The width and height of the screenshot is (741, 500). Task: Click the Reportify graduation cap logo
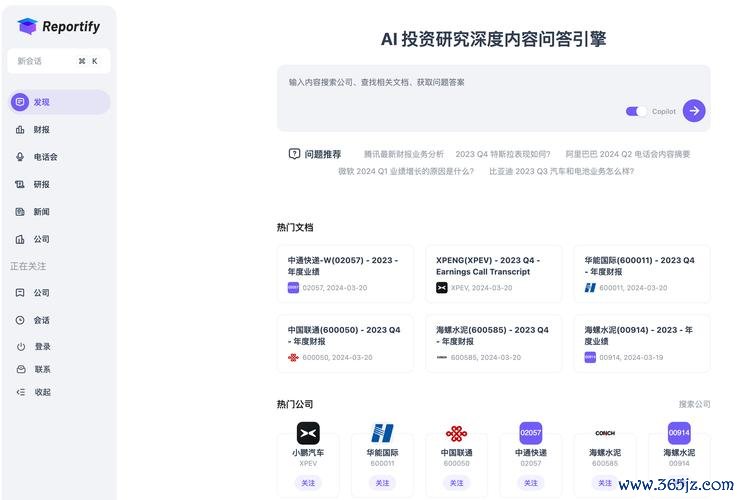pyautogui.click(x=27, y=26)
